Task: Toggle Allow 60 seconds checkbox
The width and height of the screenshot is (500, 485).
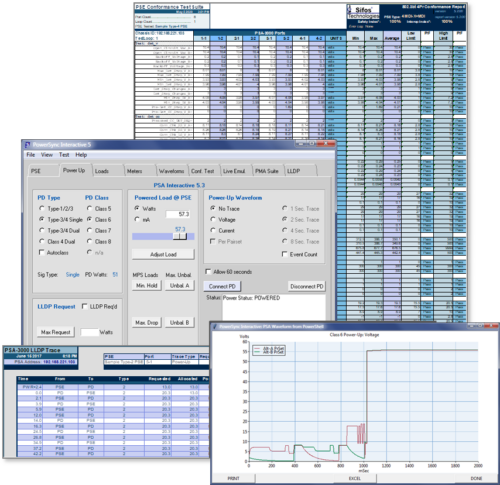Action: [208, 272]
